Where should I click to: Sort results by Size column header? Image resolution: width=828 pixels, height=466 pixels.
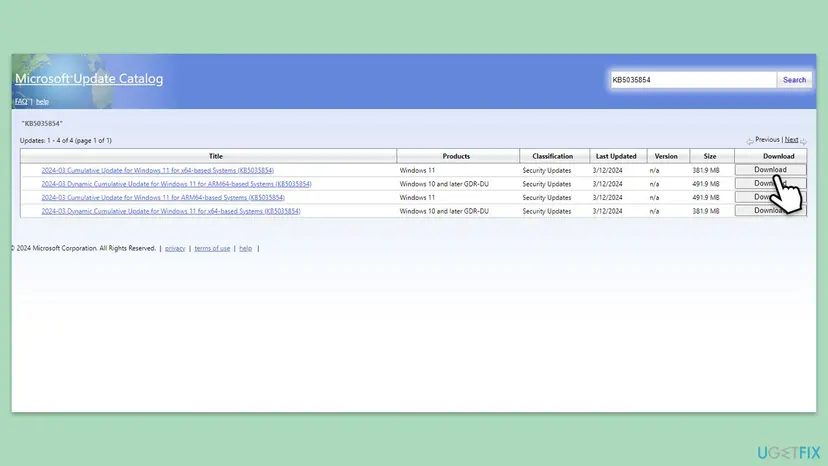pos(710,156)
